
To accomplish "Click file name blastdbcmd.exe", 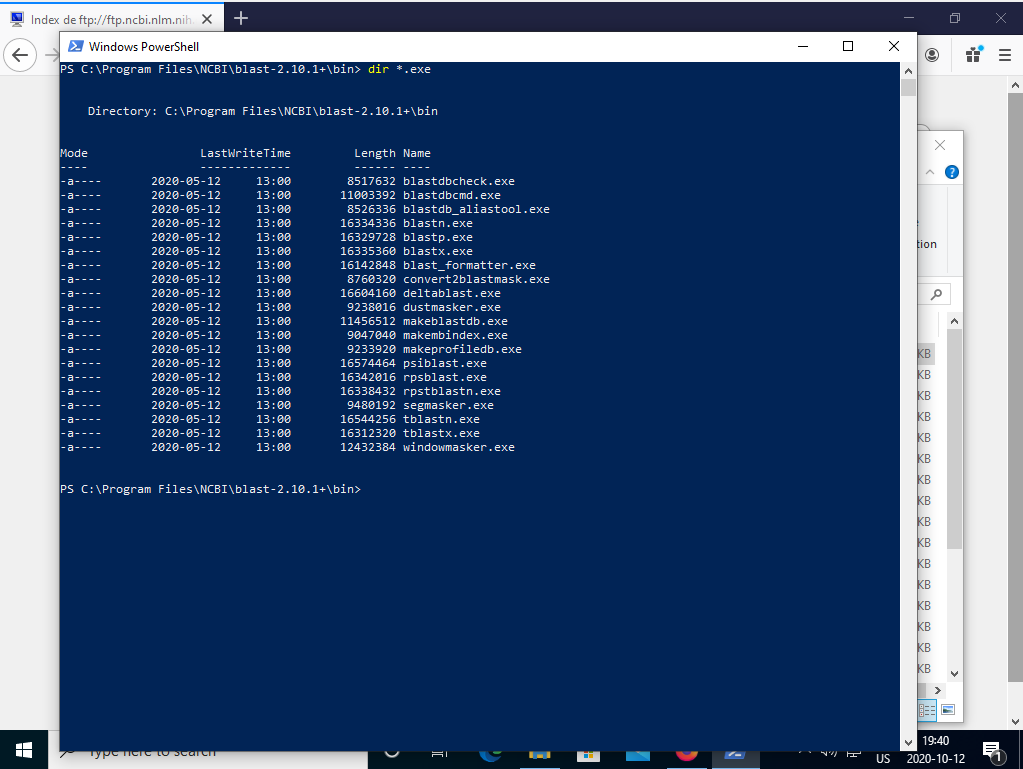I will pyautogui.click(x=451, y=195).
